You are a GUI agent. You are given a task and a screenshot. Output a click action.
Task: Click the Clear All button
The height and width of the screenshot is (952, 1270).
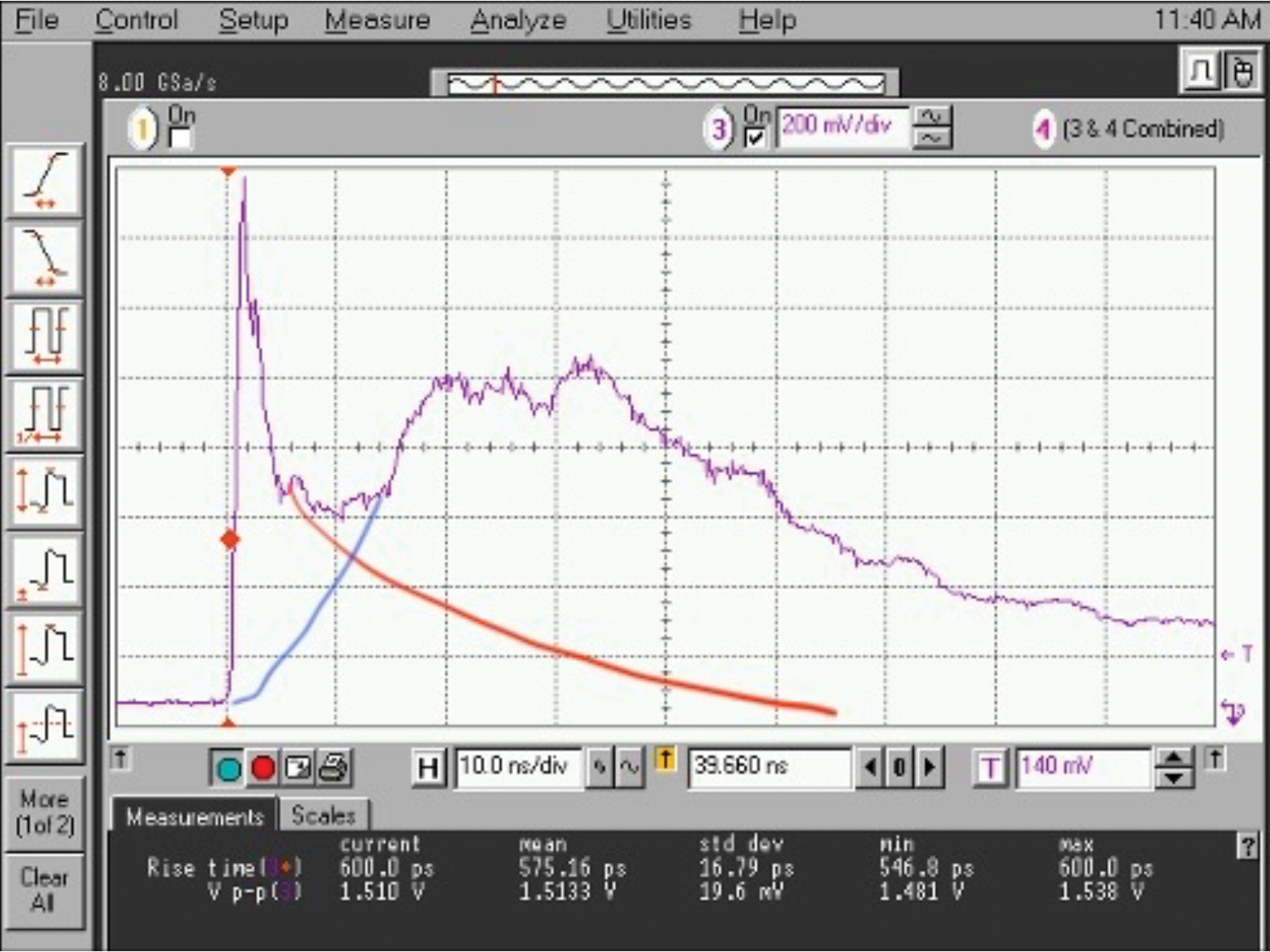point(44,889)
